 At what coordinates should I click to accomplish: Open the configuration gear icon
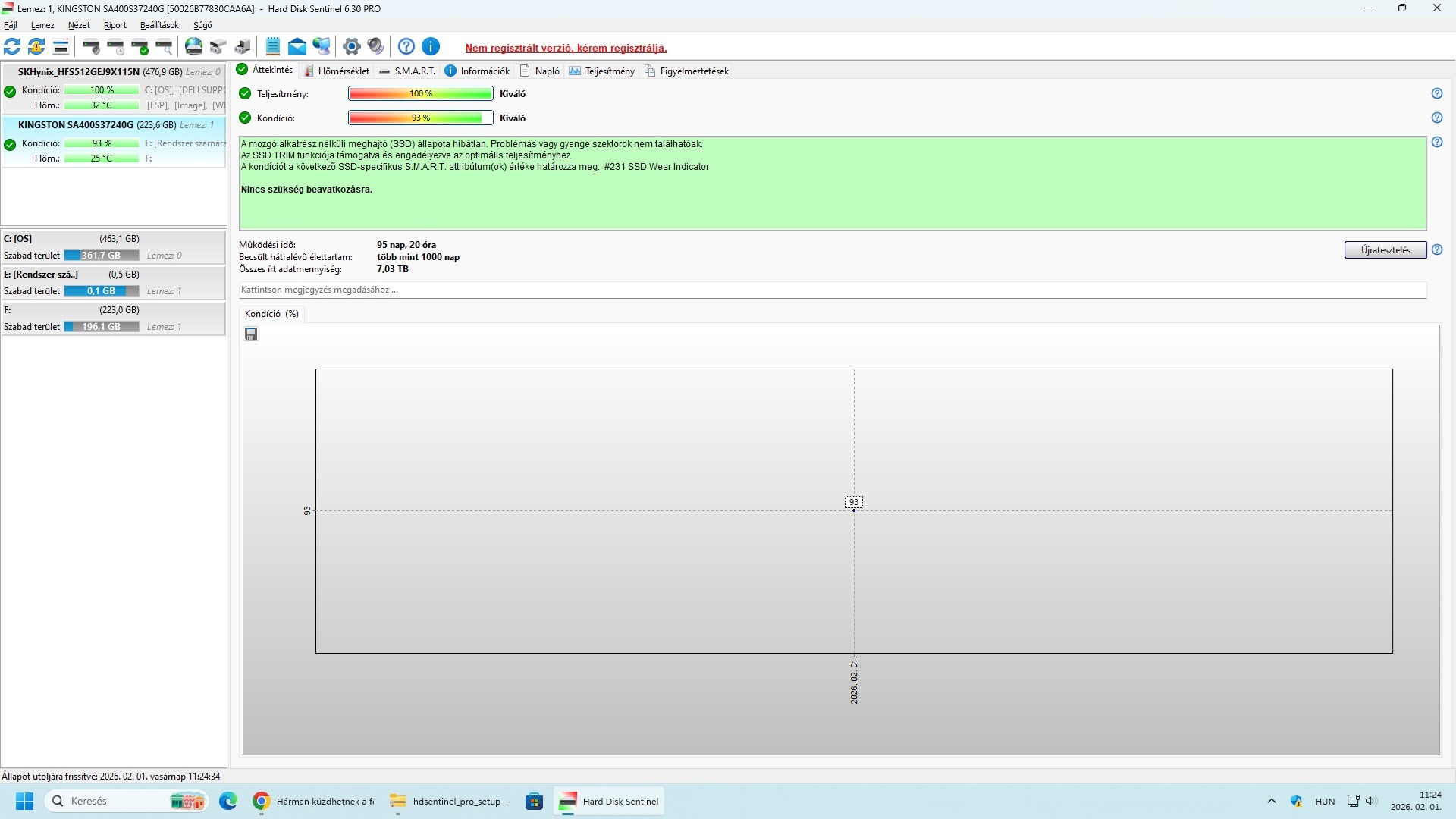pyautogui.click(x=351, y=46)
